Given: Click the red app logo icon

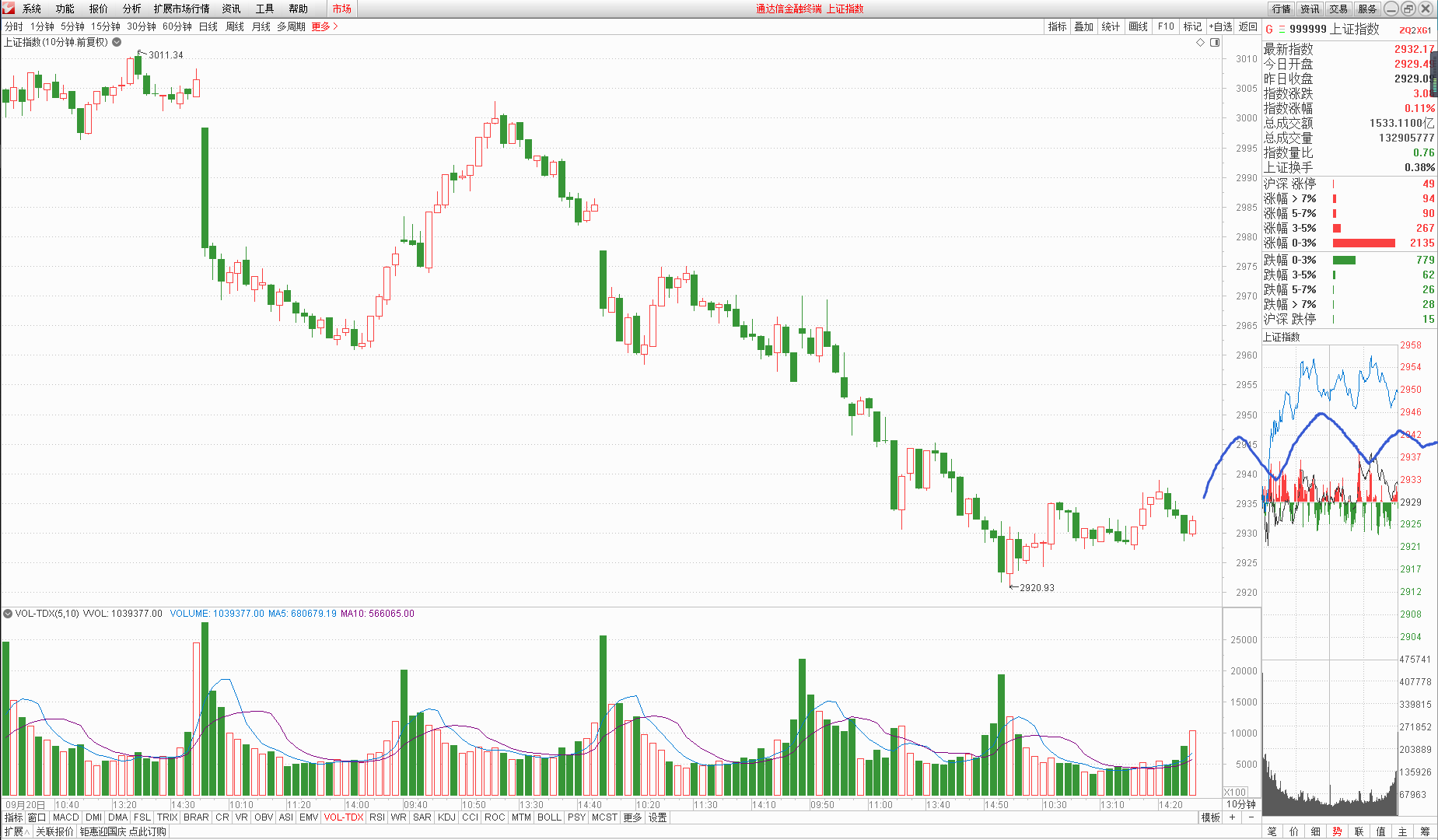Looking at the screenshot, I should pyautogui.click(x=9, y=9).
